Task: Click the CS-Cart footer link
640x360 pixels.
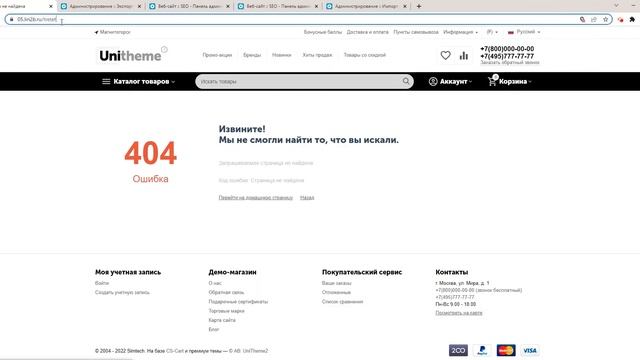Action: pyautogui.click(x=175, y=351)
